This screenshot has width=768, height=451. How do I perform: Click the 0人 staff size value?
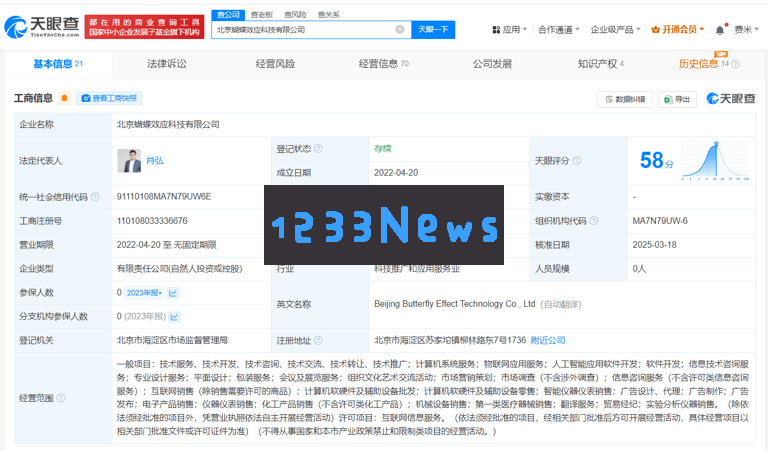tap(639, 269)
